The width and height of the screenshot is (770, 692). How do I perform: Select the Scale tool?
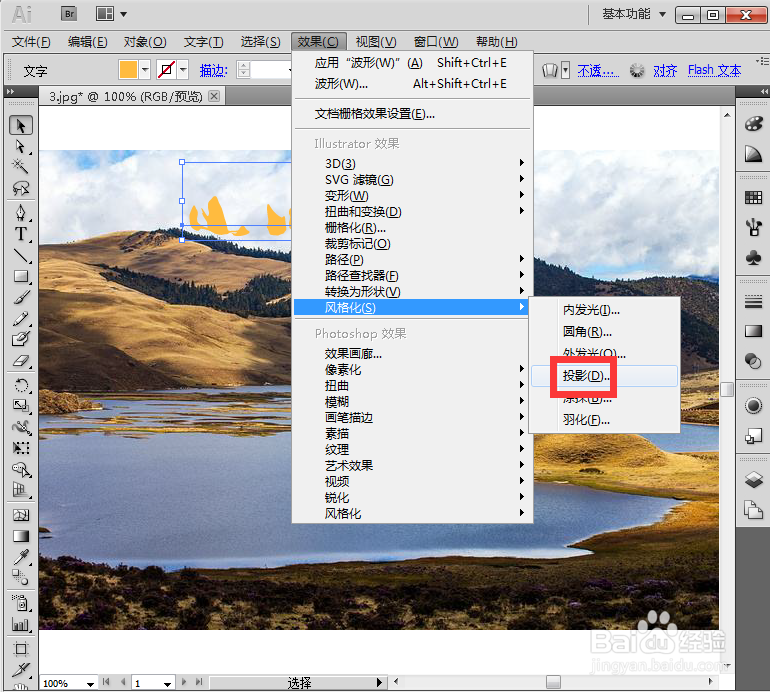click(21, 405)
